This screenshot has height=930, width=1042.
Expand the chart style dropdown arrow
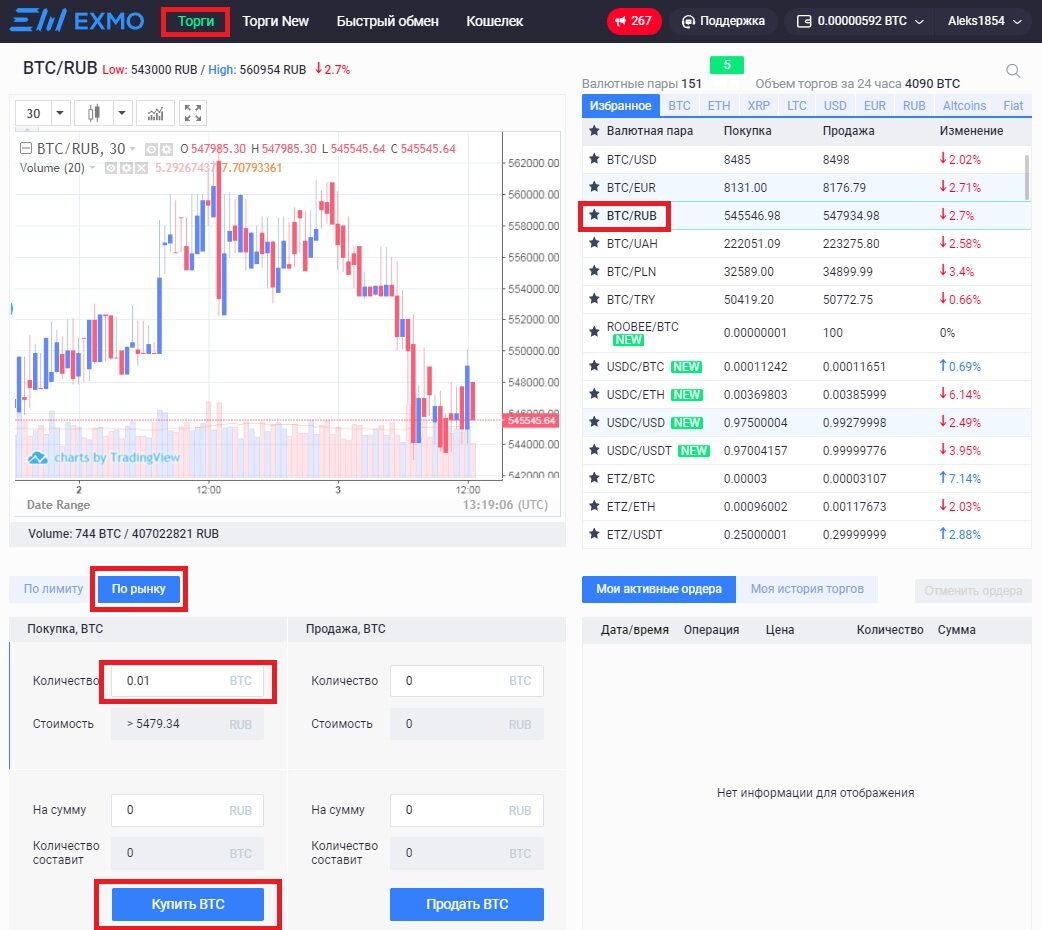[x=122, y=113]
